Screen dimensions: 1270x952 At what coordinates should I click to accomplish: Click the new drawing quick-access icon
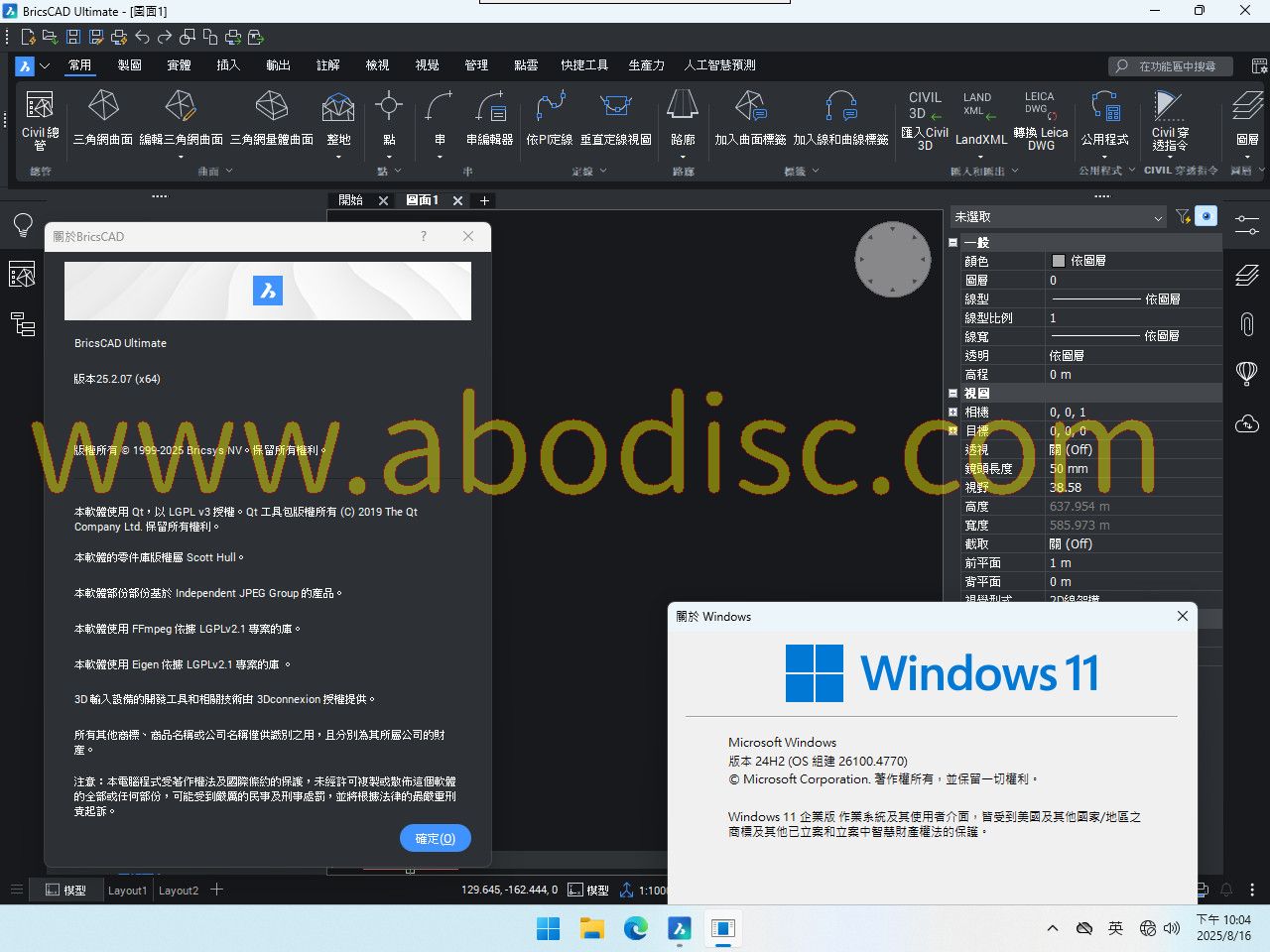28,38
